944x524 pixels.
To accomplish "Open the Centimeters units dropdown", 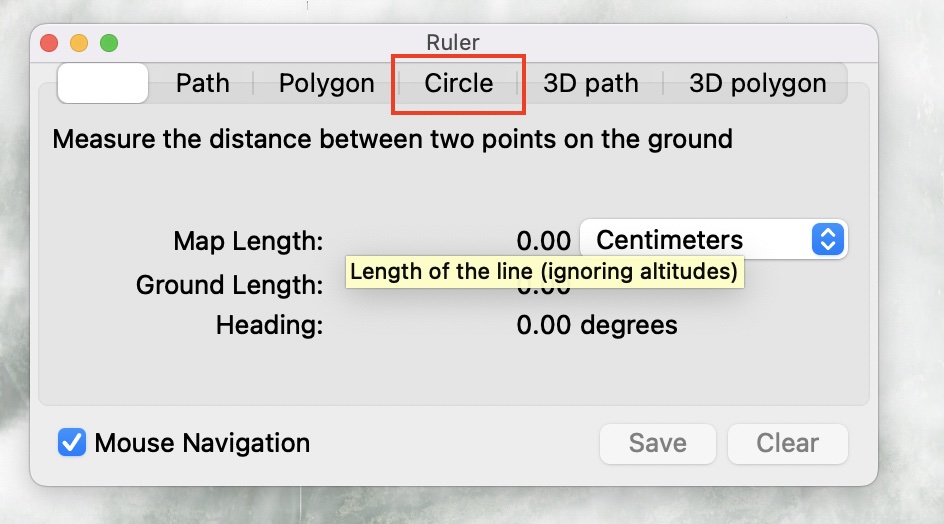I will click(x=713, y=240).
